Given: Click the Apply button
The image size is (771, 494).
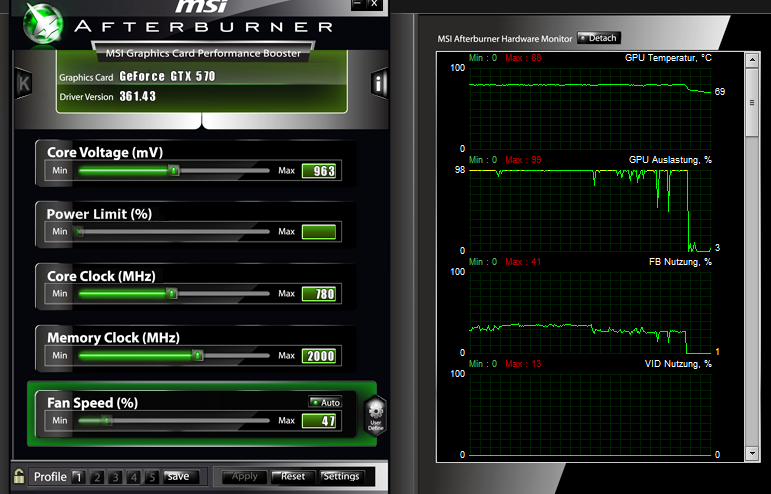Looking at the screenshot, I should pos(244,476).
